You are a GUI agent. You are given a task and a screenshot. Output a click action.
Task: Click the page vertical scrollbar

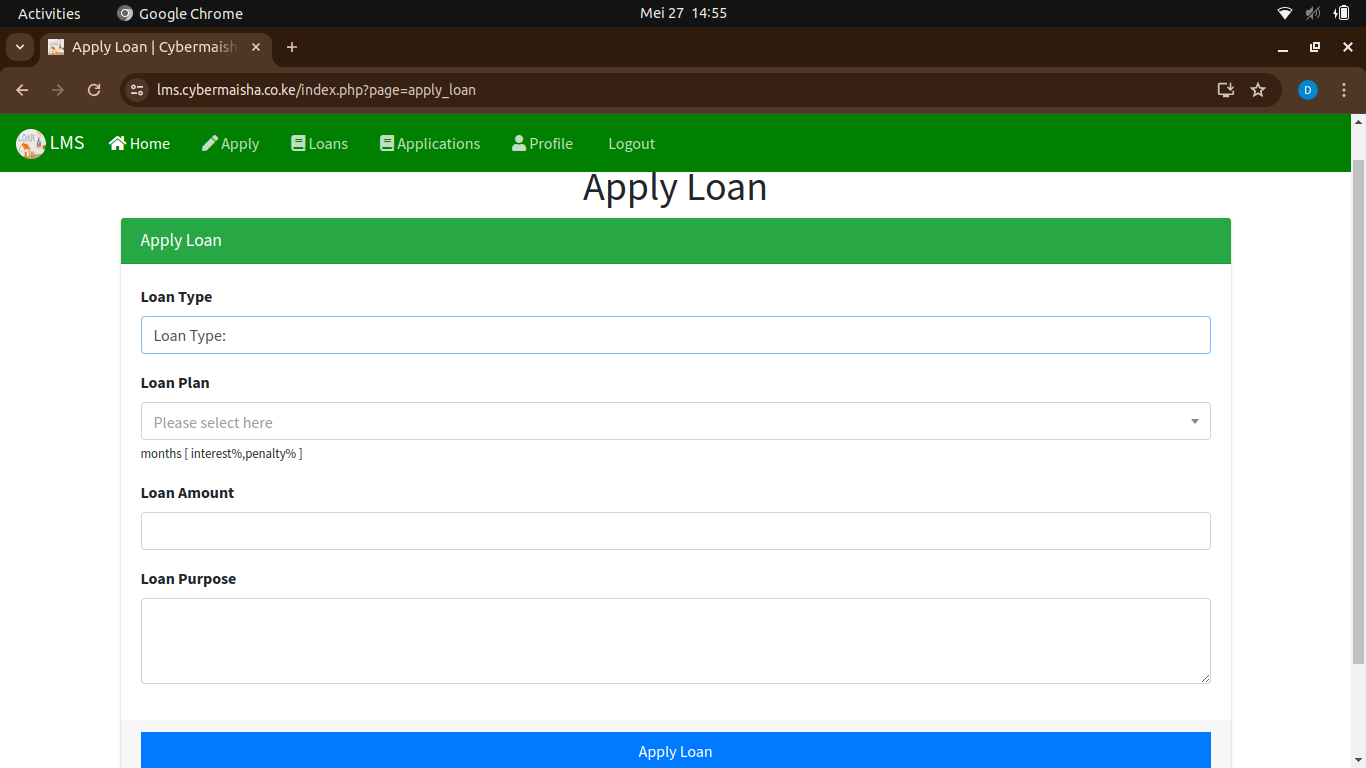point(1358,410)
